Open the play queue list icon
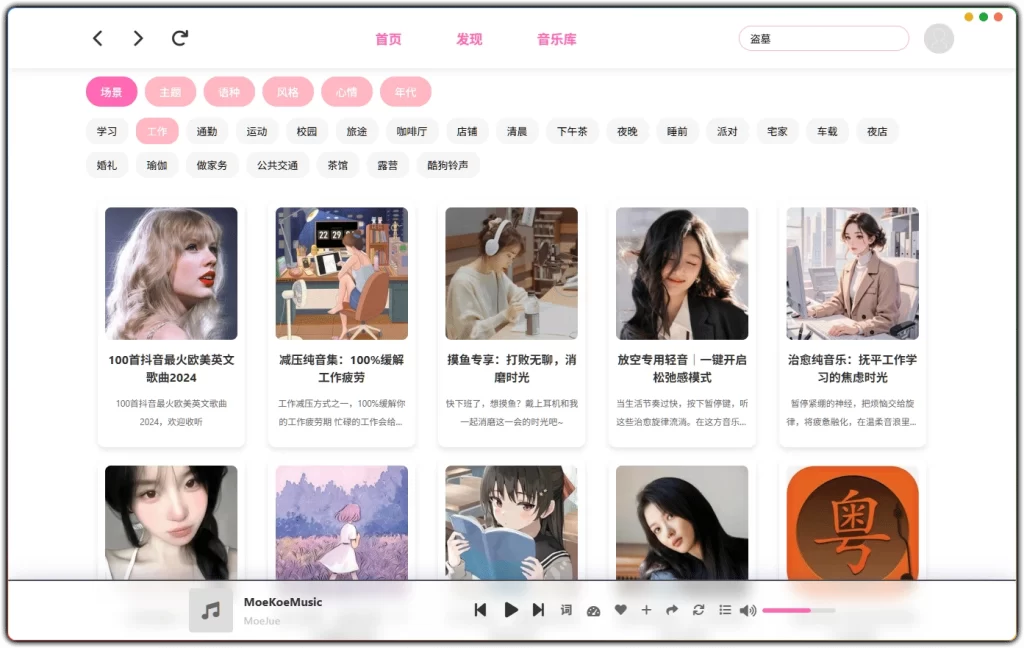This screenshot has width=1024, height=648. pyautogui.click(x=725, y=609)
